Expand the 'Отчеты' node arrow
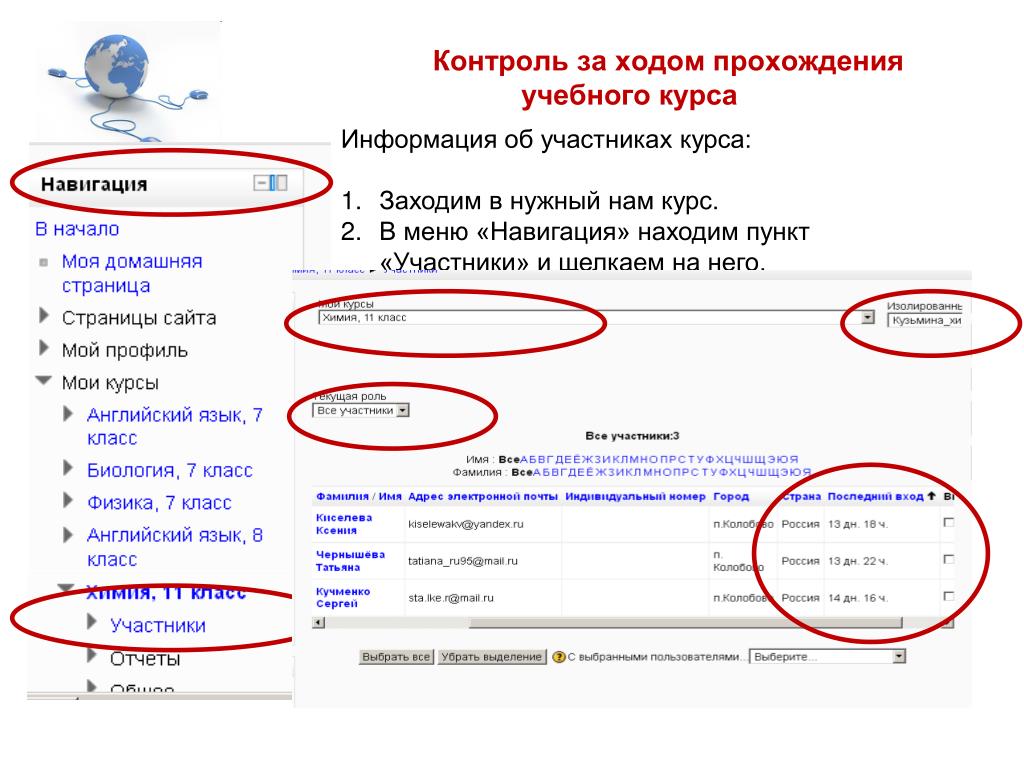 click(92, 655)
